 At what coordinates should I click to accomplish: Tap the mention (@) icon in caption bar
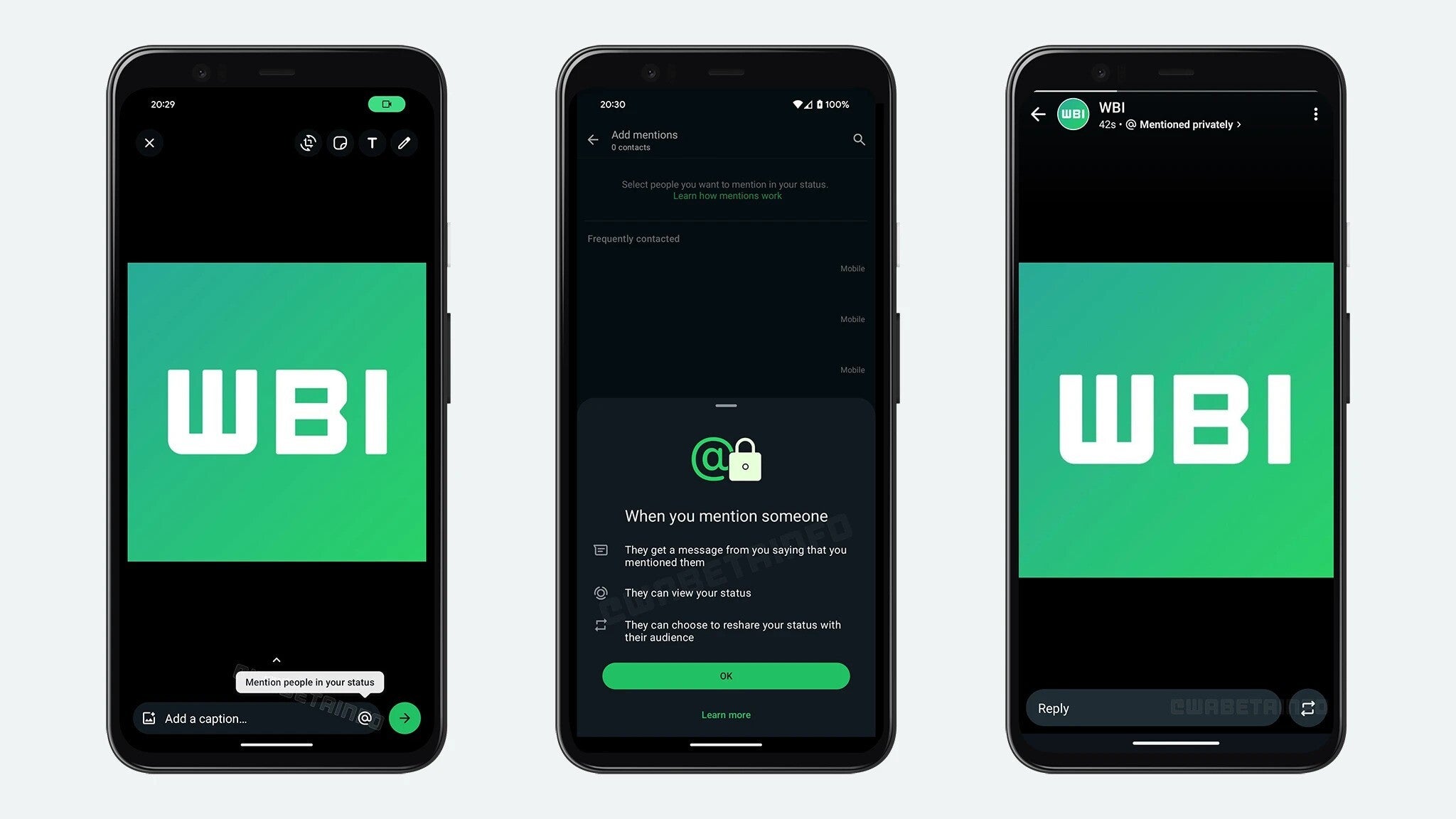tap(365, 718)
